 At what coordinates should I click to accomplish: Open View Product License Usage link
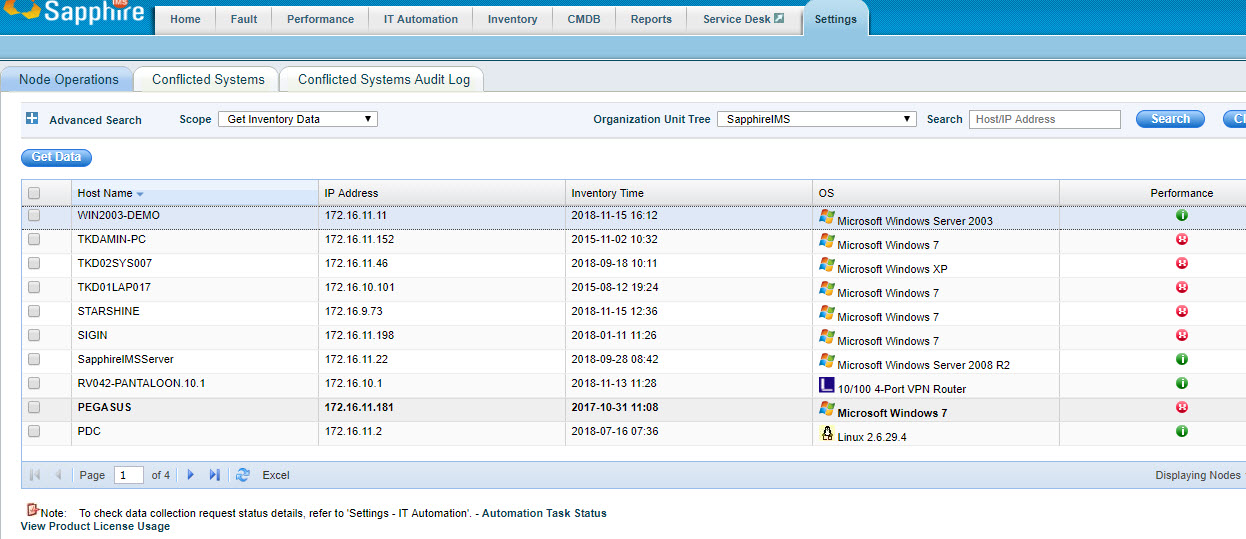pos(95,527)
